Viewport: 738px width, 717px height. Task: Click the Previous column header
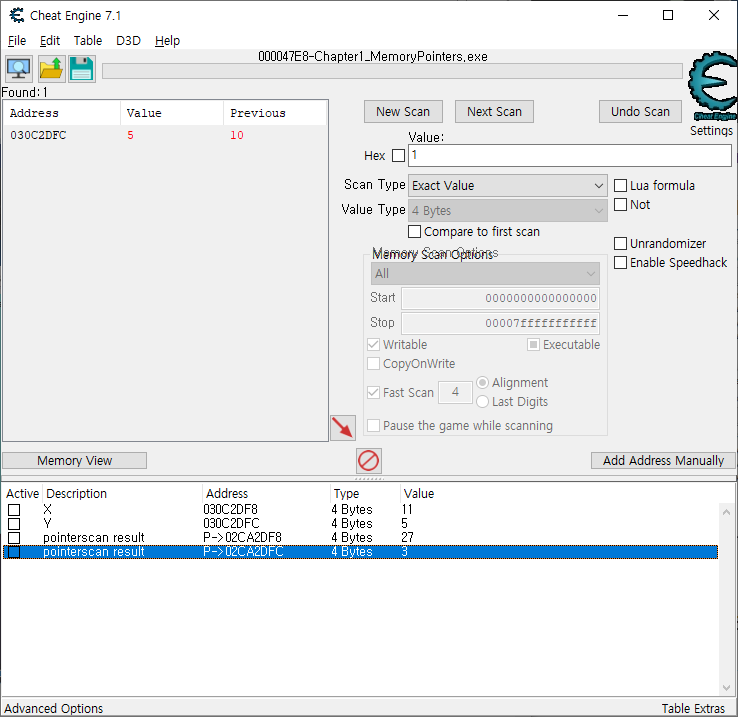pos(275,113)
